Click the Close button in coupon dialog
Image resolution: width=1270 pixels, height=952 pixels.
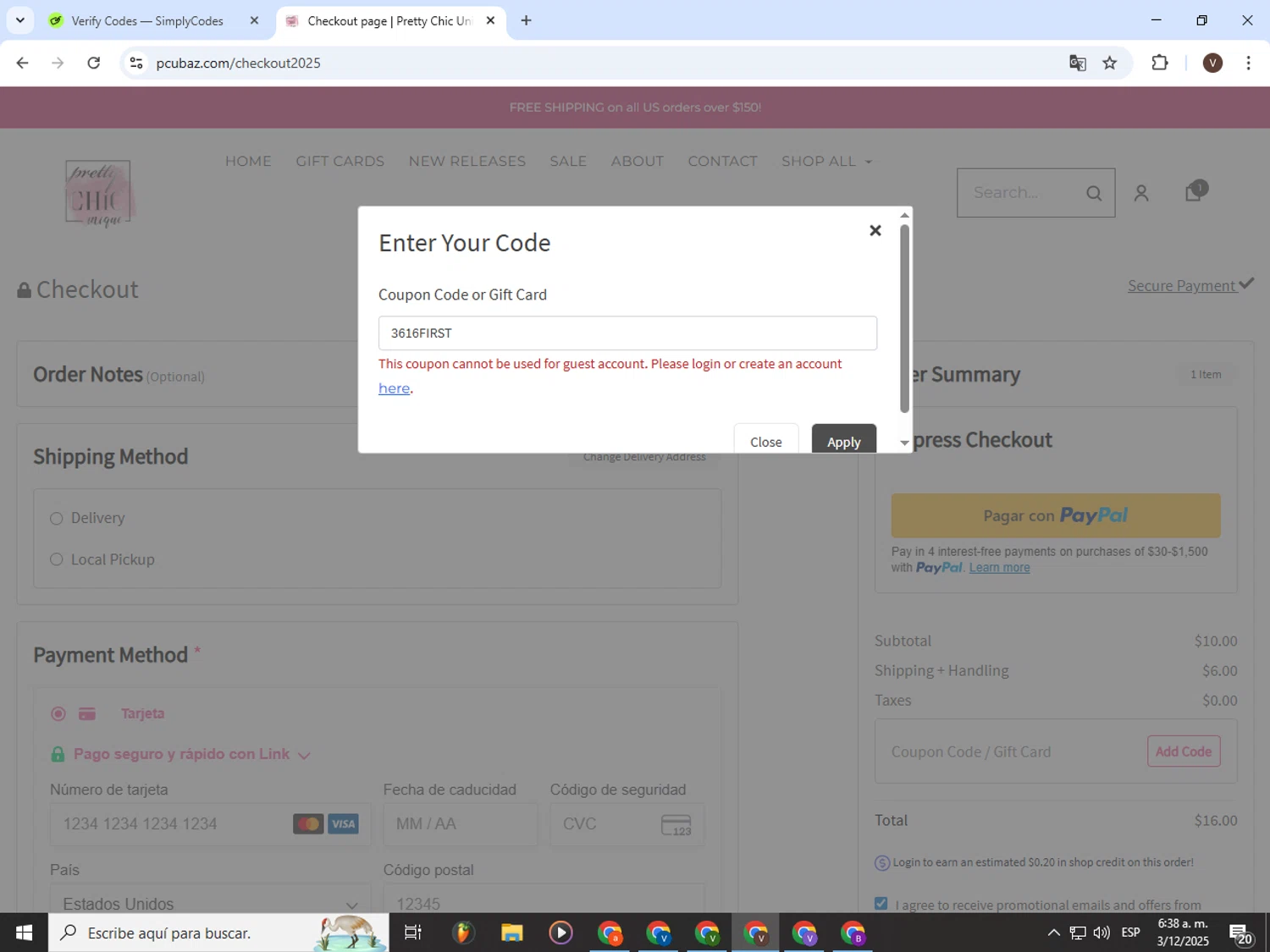pyautogui.click(x=766, y=438)
